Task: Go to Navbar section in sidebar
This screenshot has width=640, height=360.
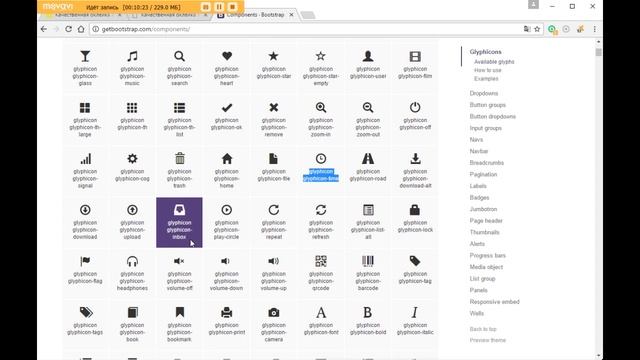Action: click(479, 151)
